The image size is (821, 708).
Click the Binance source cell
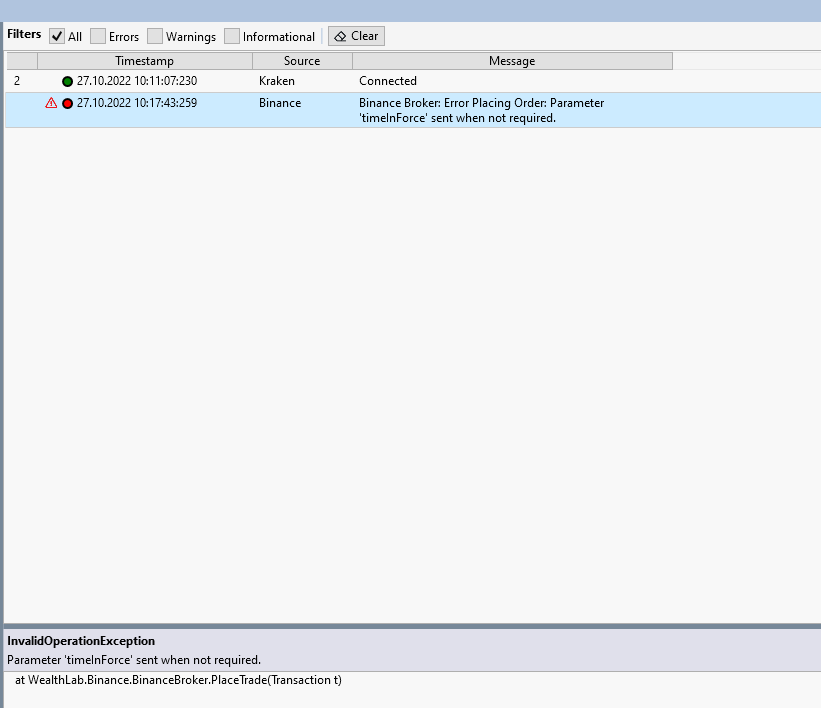tap(280, 103)
